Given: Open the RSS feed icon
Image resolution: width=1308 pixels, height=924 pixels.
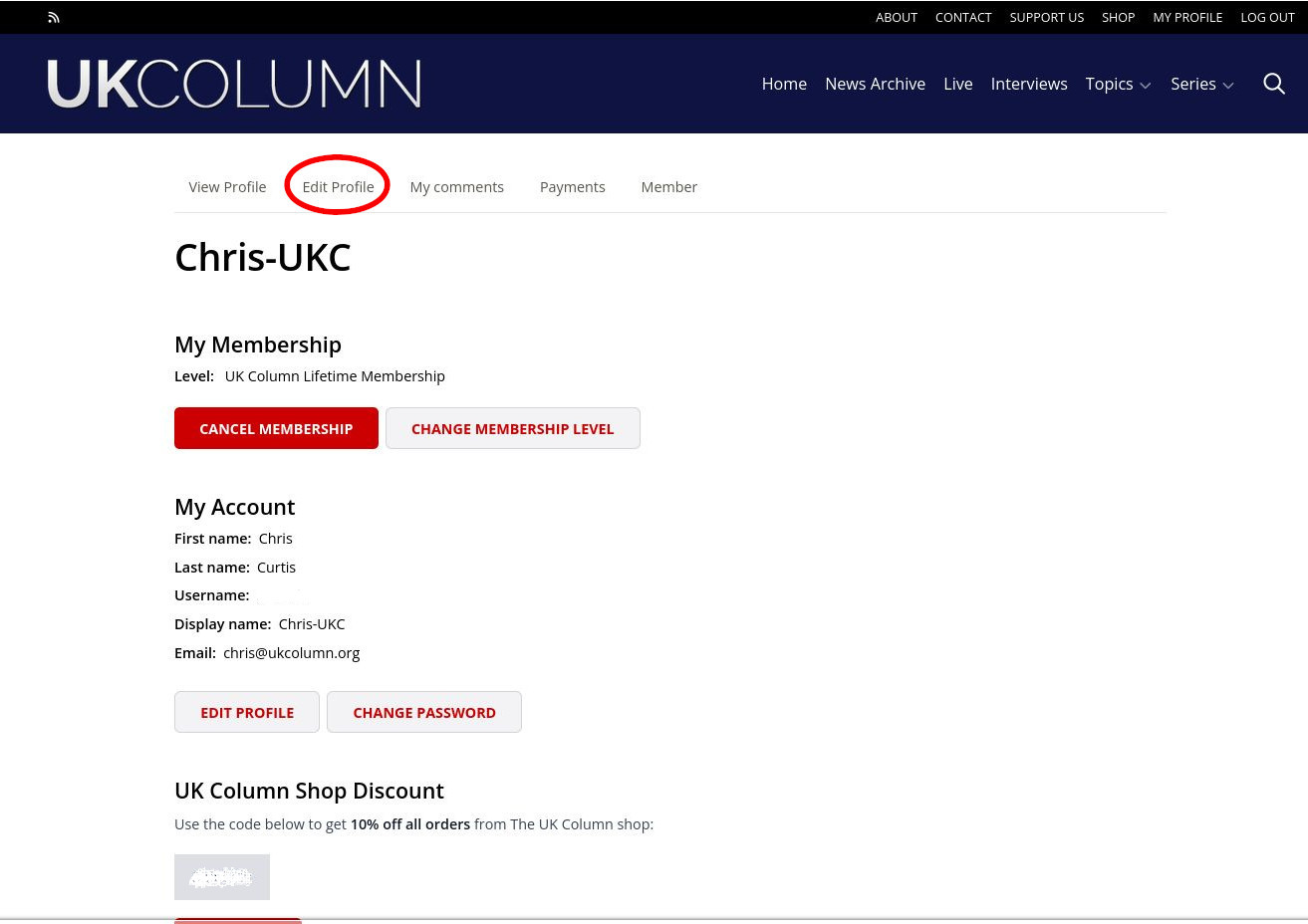Looking at the screenshot, I should (54, 17).
